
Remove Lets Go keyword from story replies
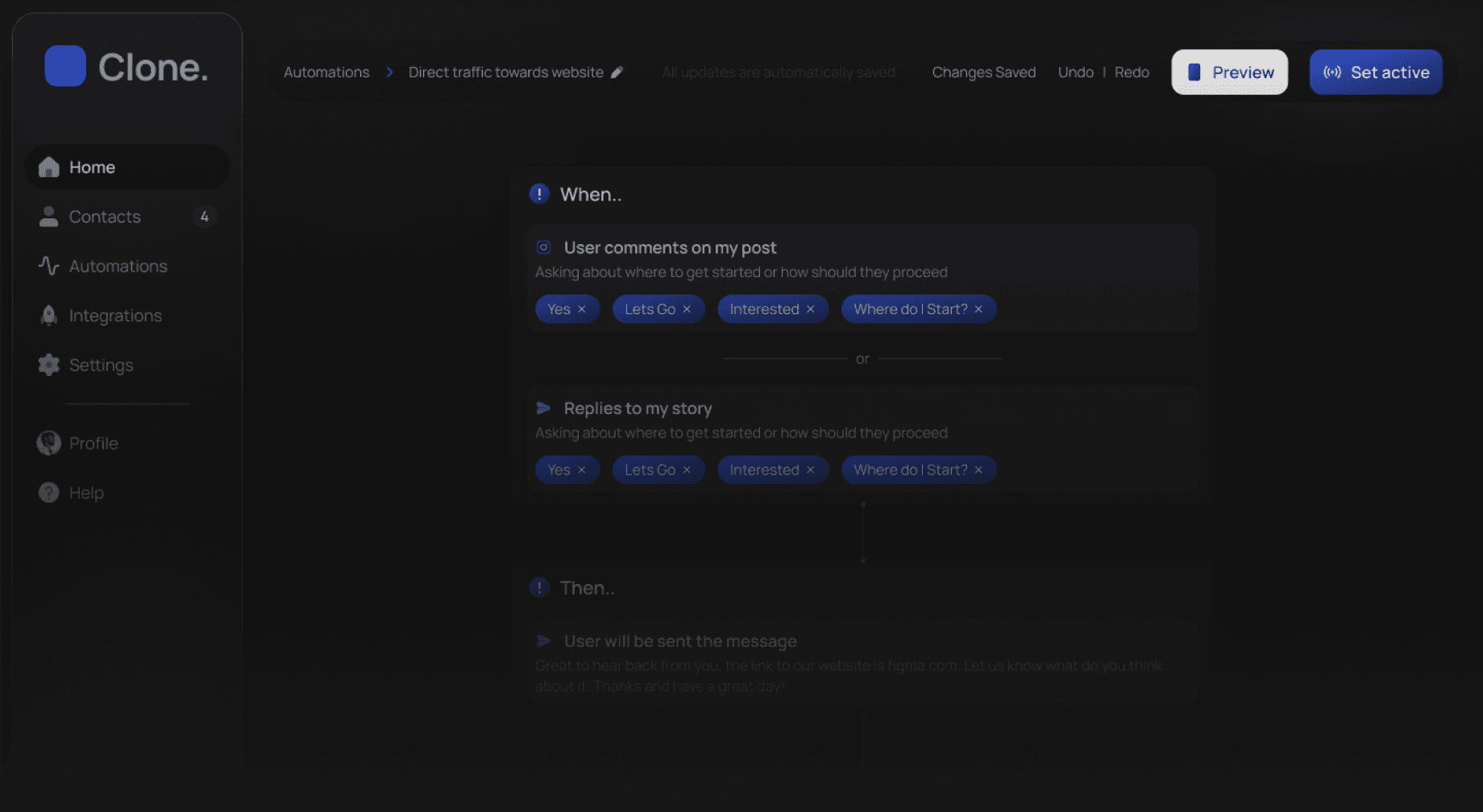coord(687,470)
